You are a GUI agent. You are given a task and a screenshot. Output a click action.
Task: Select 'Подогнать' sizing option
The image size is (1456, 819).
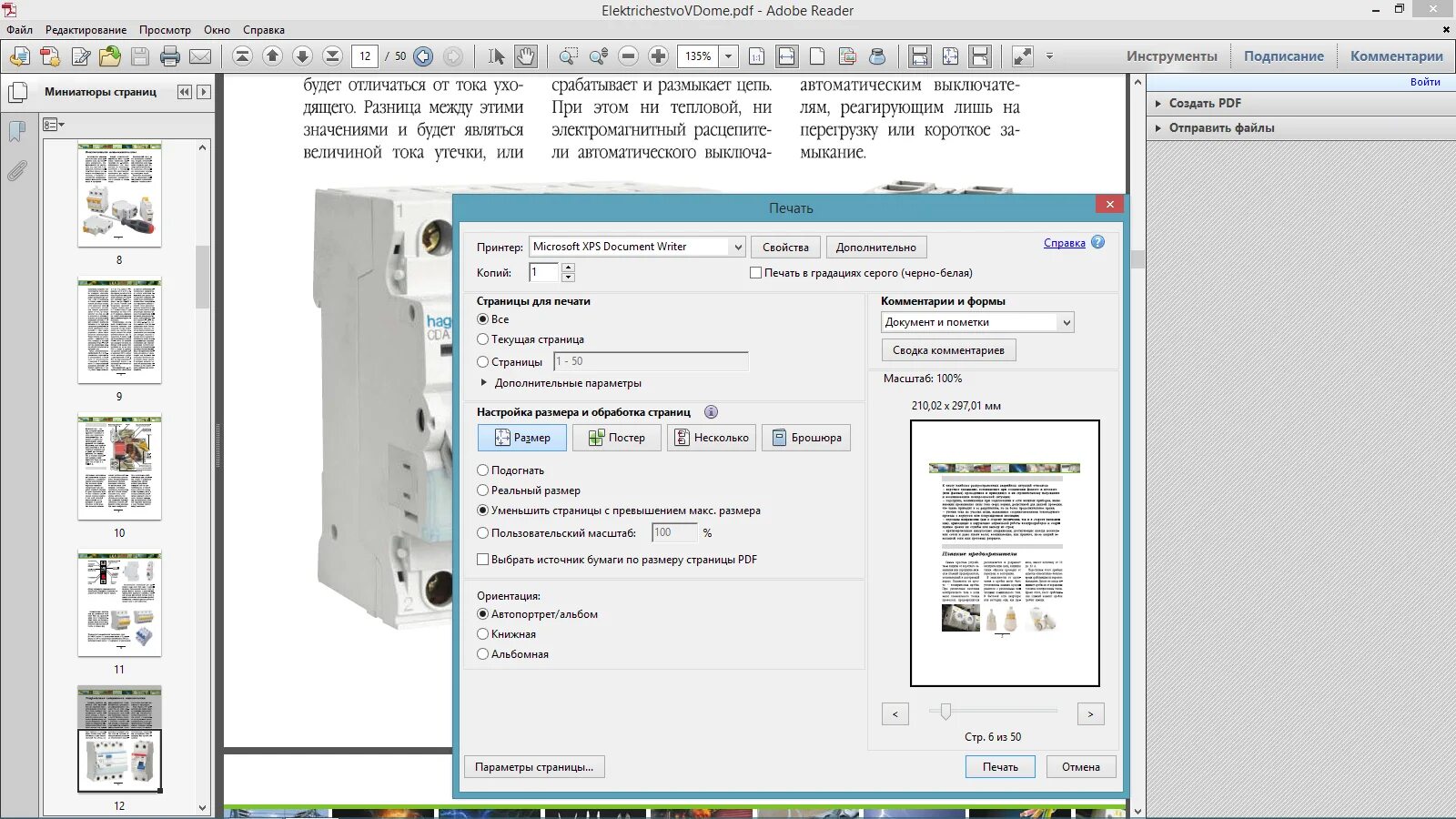pos(483,470)
